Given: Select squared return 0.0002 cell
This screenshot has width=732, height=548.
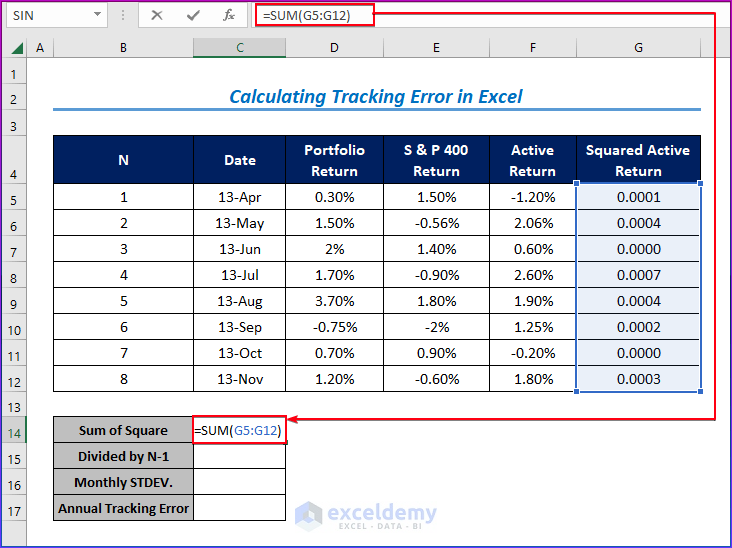Looking at the screenshot, I should click(638, 327).
